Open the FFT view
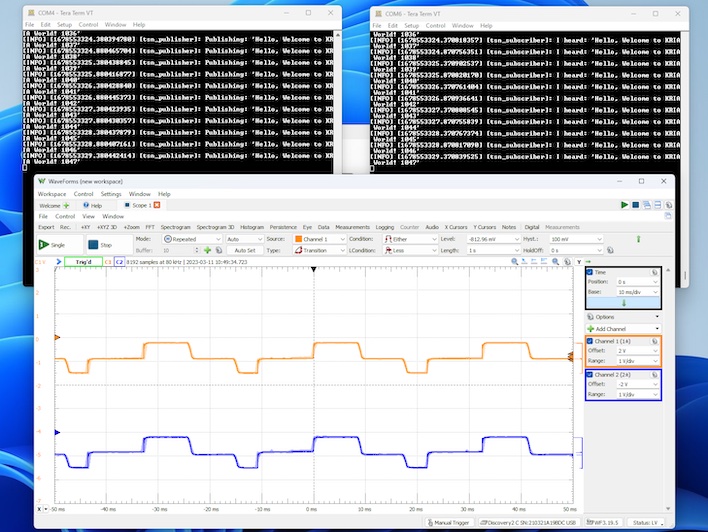 (150, 227)
